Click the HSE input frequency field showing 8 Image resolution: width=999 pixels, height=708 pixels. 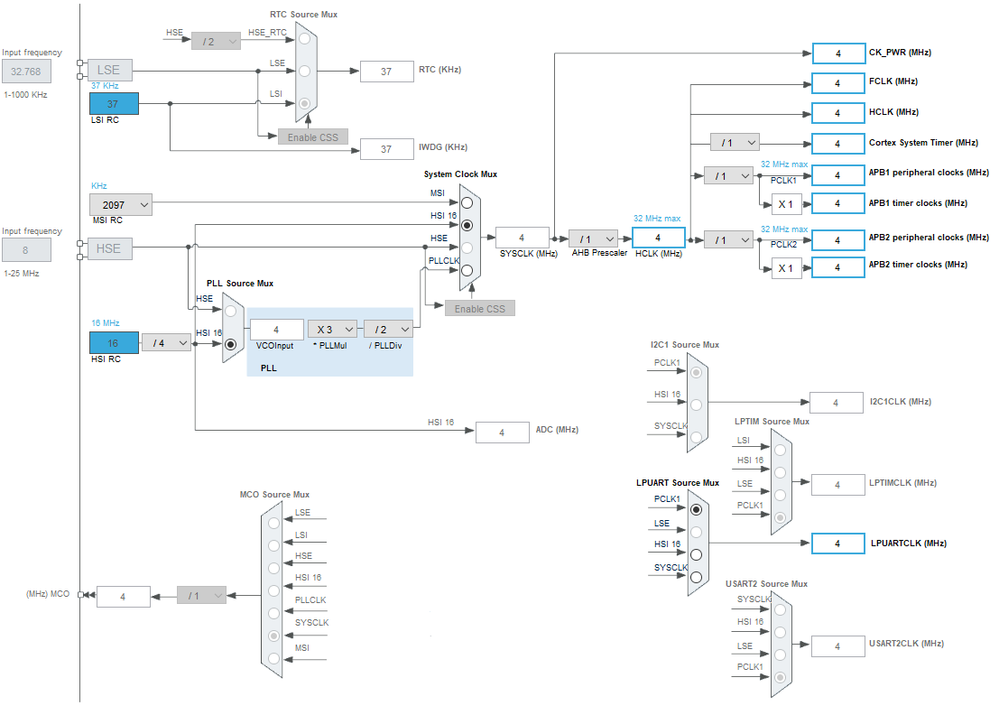point(26,250)
